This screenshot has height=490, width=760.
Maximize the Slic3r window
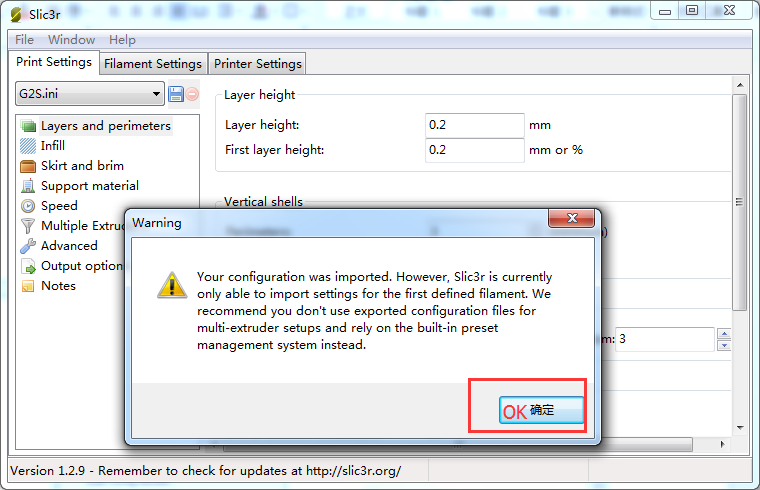(x=692, y=10)
